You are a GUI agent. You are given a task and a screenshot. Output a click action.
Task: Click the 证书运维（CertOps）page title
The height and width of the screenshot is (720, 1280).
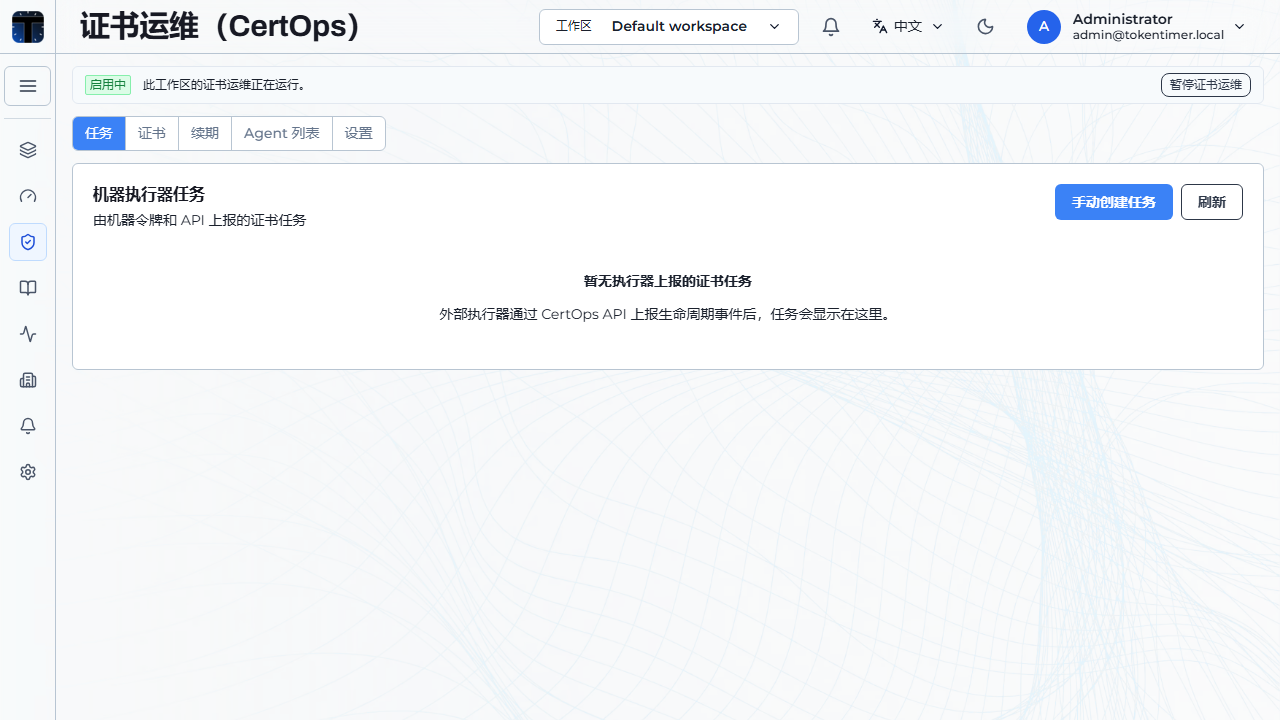click(x=220, y=26)
